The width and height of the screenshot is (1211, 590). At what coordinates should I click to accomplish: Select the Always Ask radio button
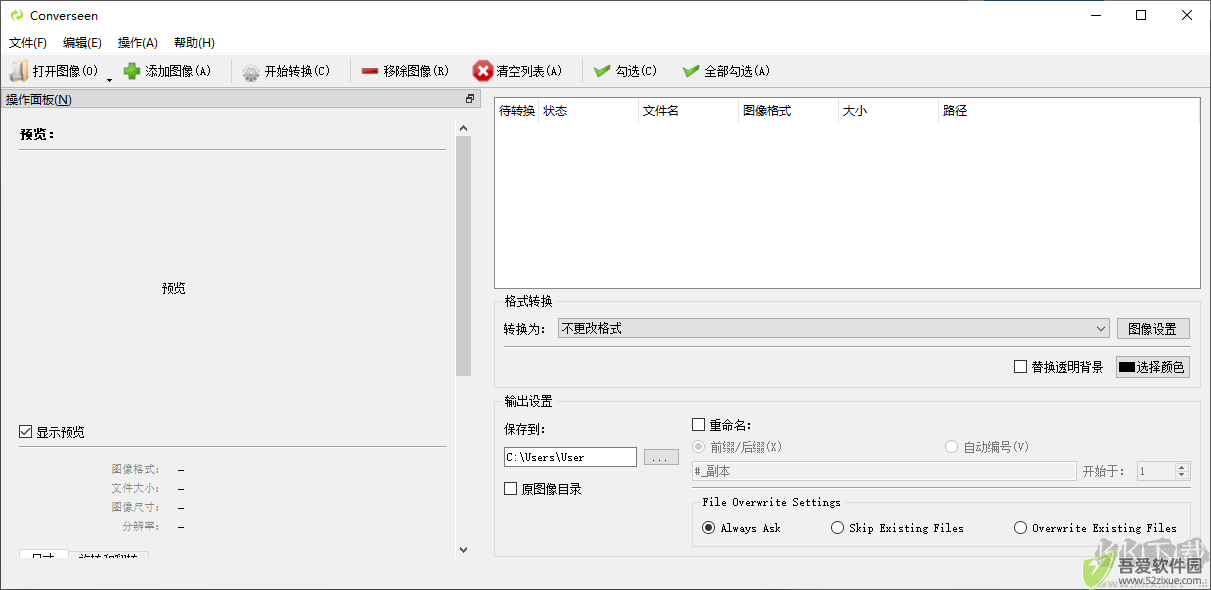tap(708, 528)
